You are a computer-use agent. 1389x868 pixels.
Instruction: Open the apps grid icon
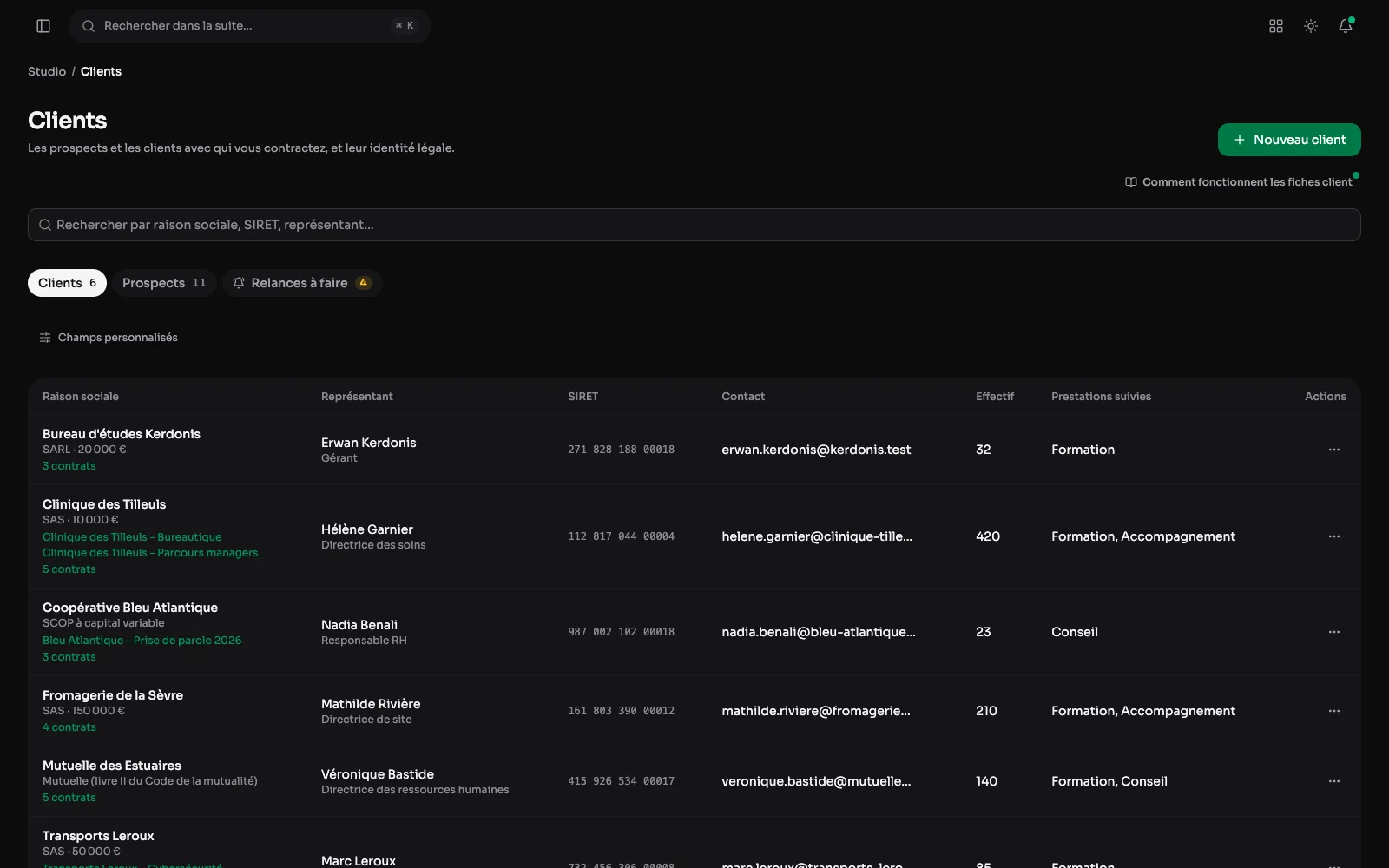click(x=1276, y=26)
